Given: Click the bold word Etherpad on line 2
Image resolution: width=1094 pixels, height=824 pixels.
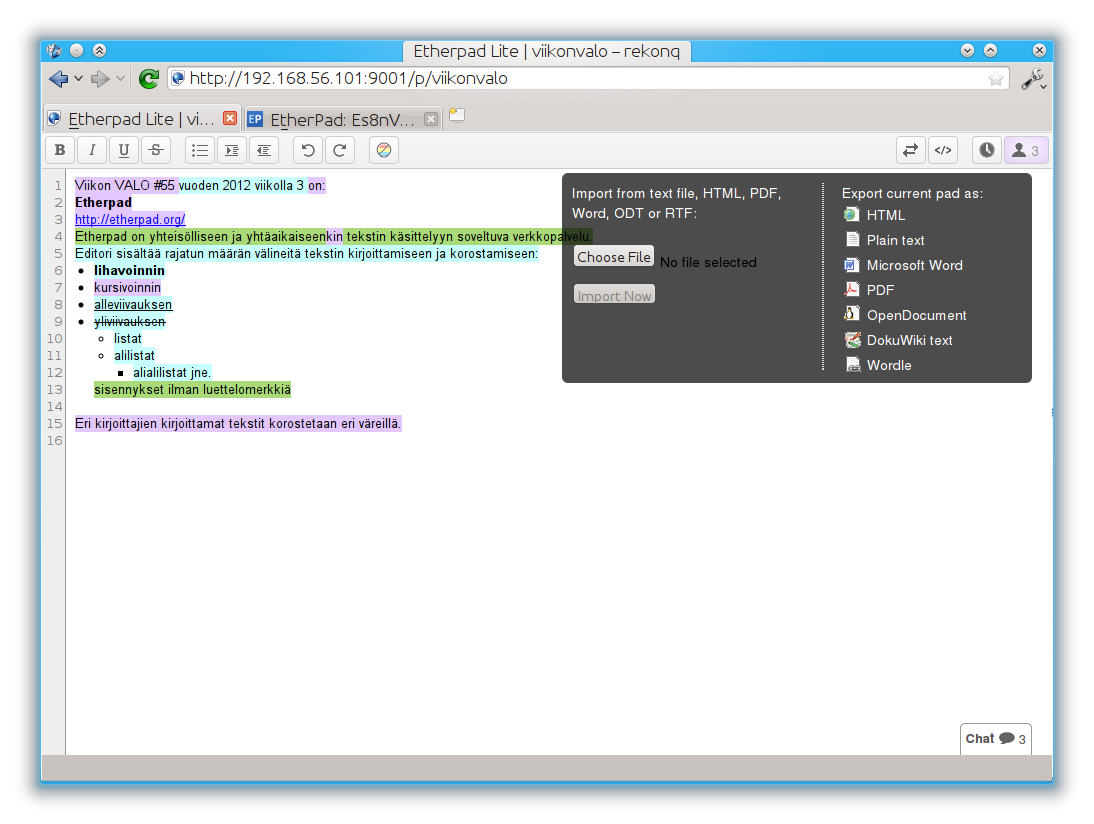Looking at the screenshot, I should (103, 202).
